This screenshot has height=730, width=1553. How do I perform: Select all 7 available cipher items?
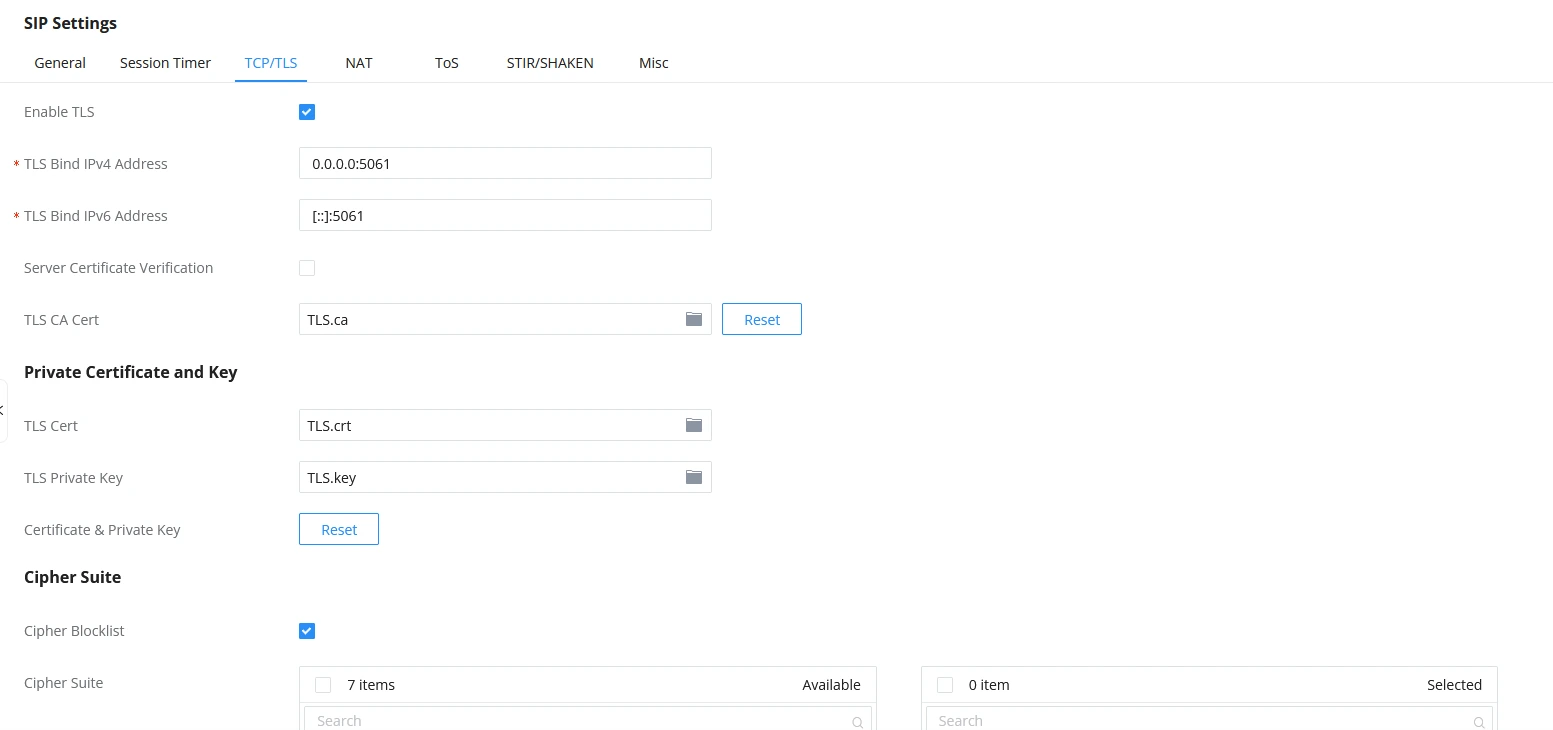(323, 685)
